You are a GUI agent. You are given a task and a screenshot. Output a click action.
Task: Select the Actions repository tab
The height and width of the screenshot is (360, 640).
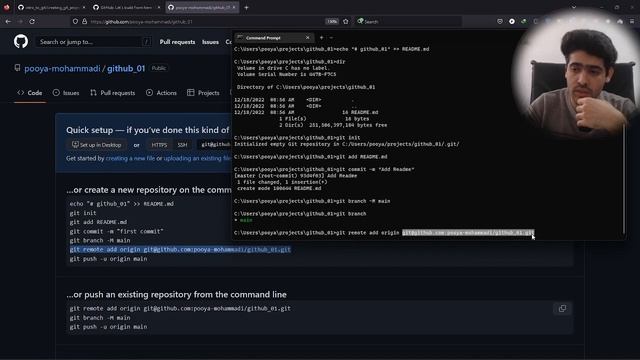point(161,93)
